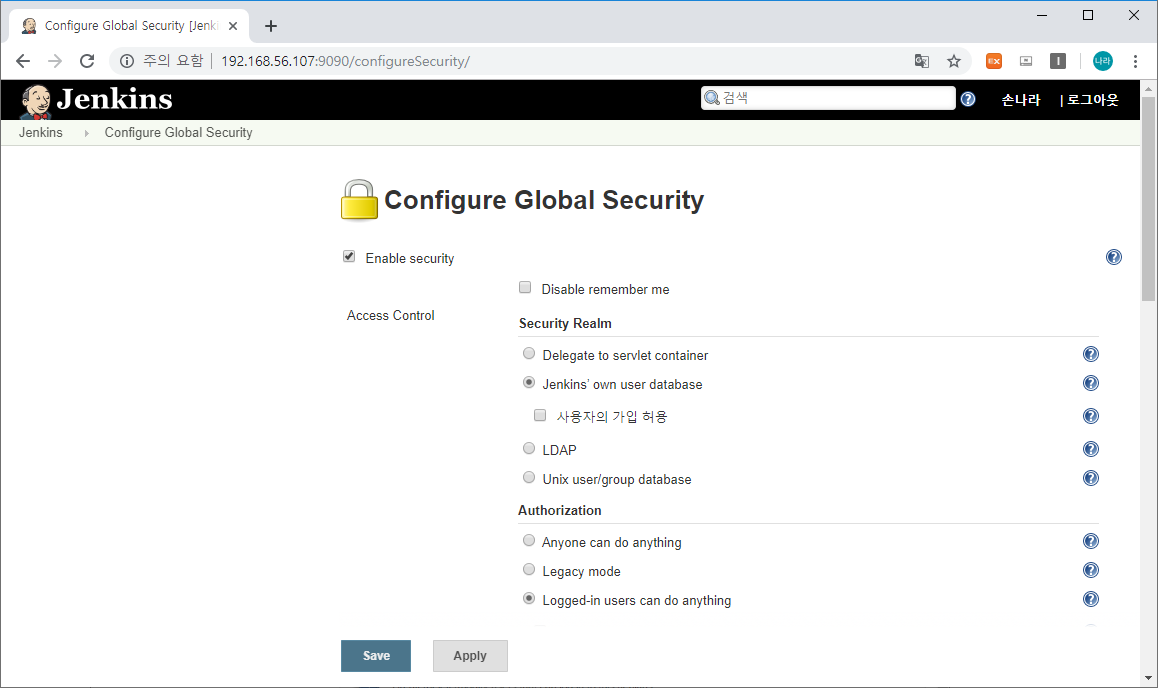Open the Google Translate icon in address bar

point(922,61)
